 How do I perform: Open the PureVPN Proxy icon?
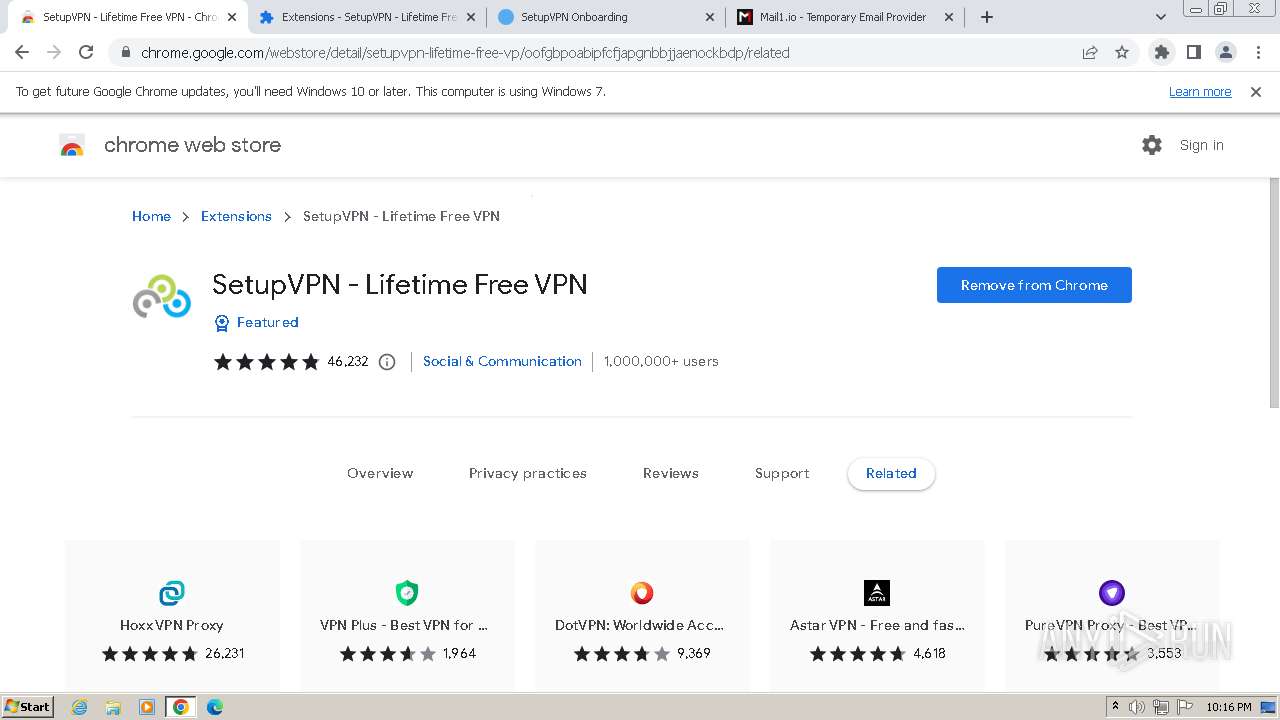(x=1112, y=593)
